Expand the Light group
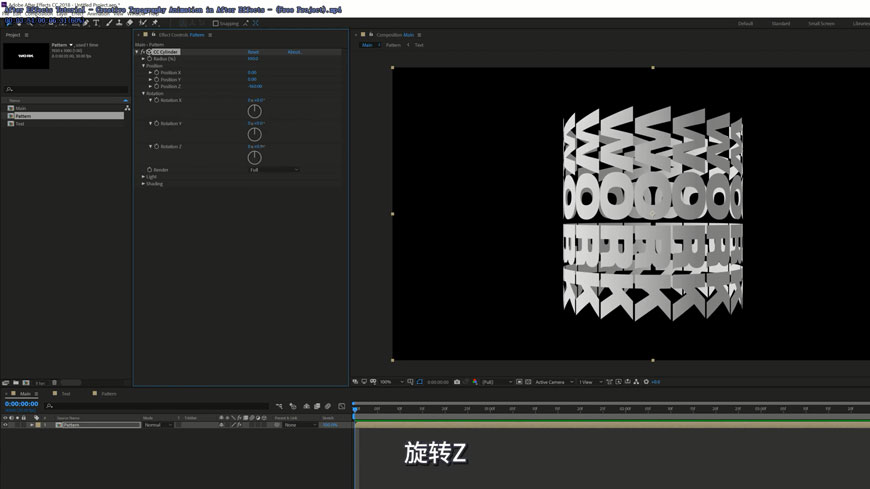This screenshot has height=489, width=870. point(144,177)
